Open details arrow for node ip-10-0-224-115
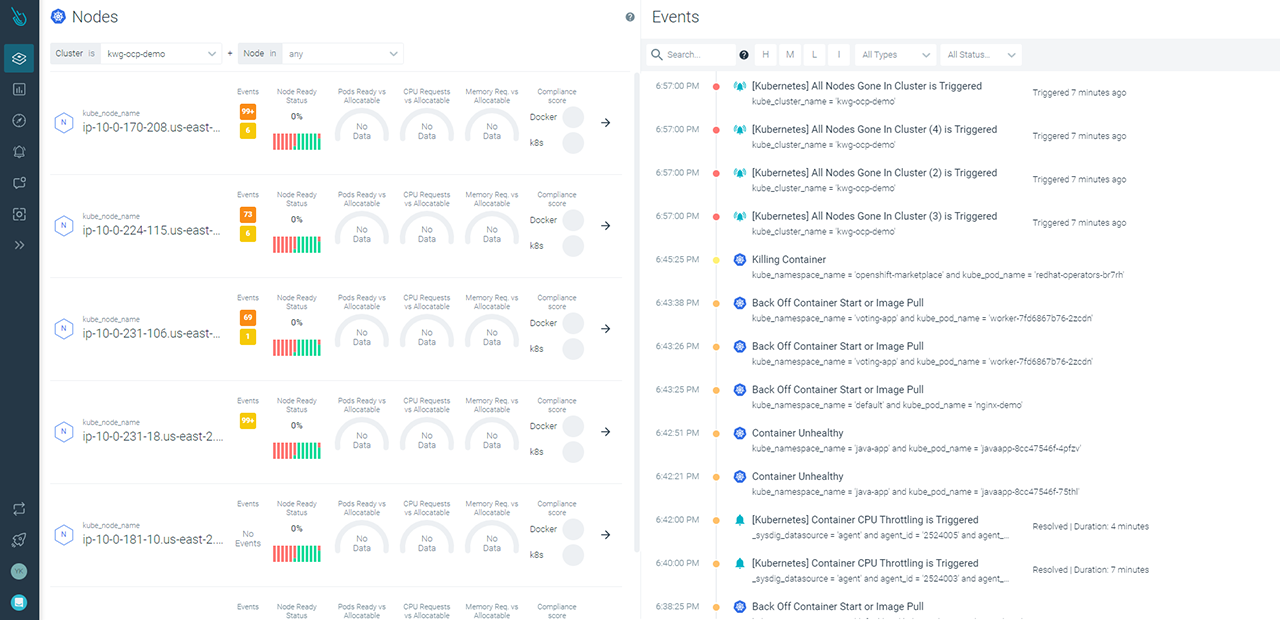The image size is (1280, 620). coord(605,226)
